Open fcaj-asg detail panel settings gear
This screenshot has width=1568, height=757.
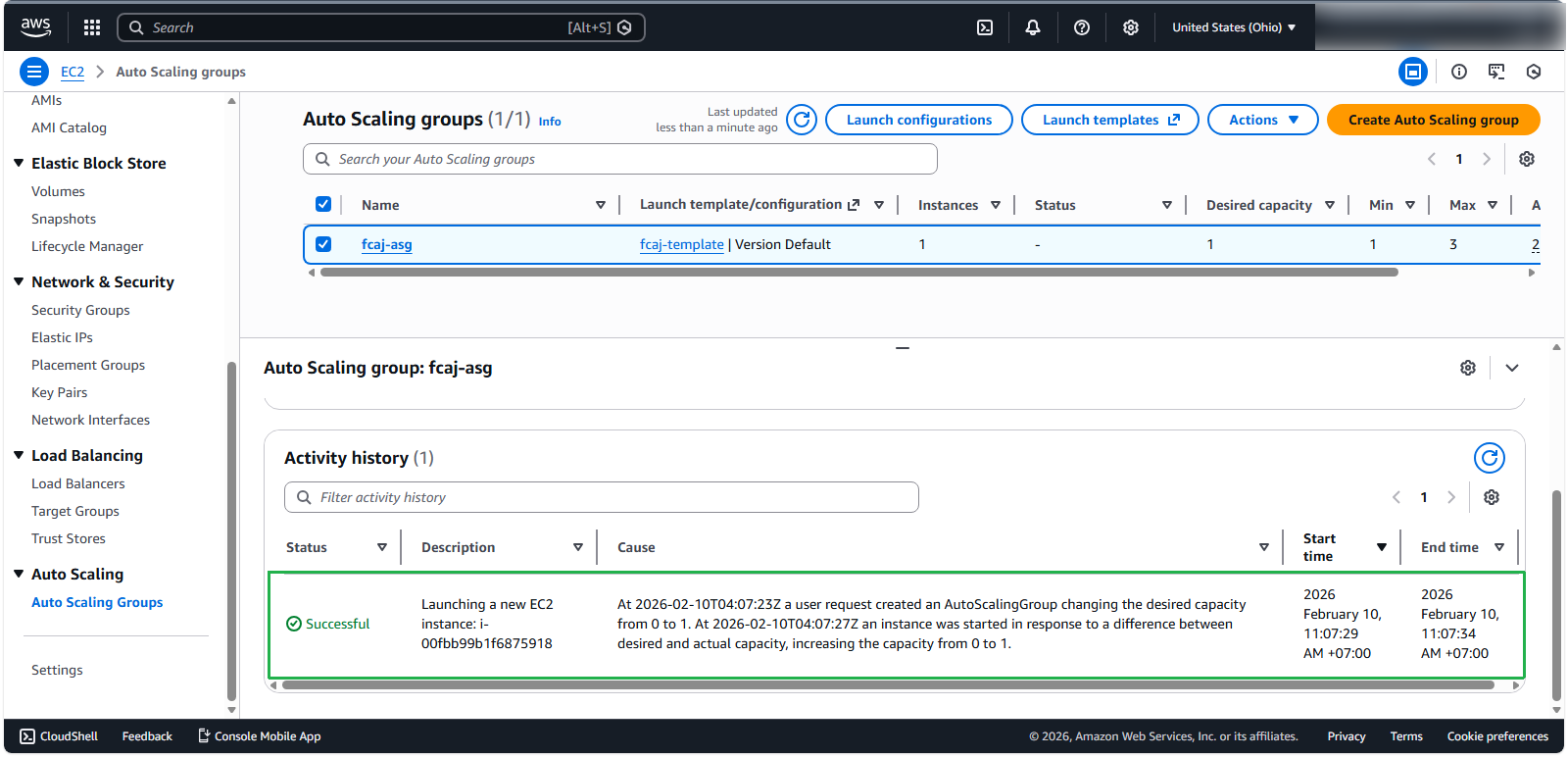pos(1468,368)
